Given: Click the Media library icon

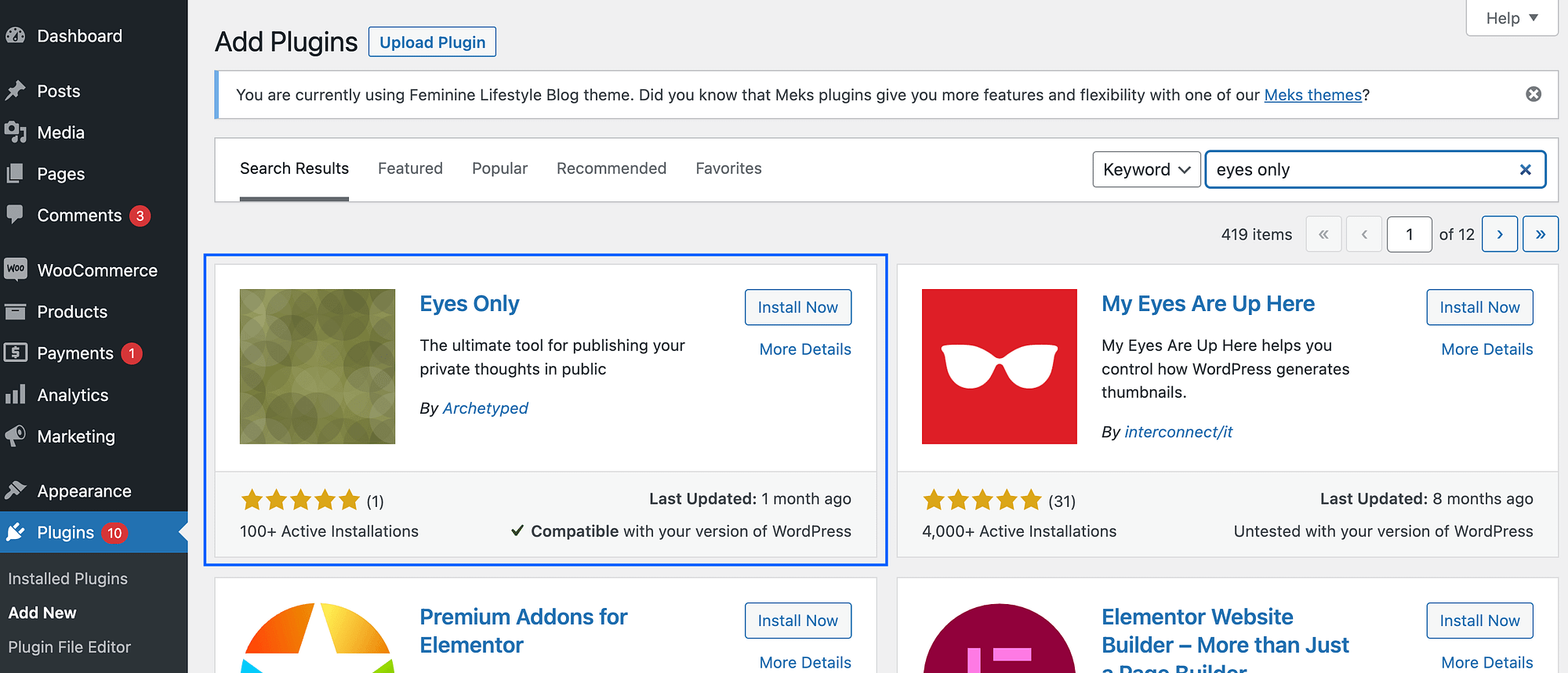Looking at the screenshot, I should [16, 132].
